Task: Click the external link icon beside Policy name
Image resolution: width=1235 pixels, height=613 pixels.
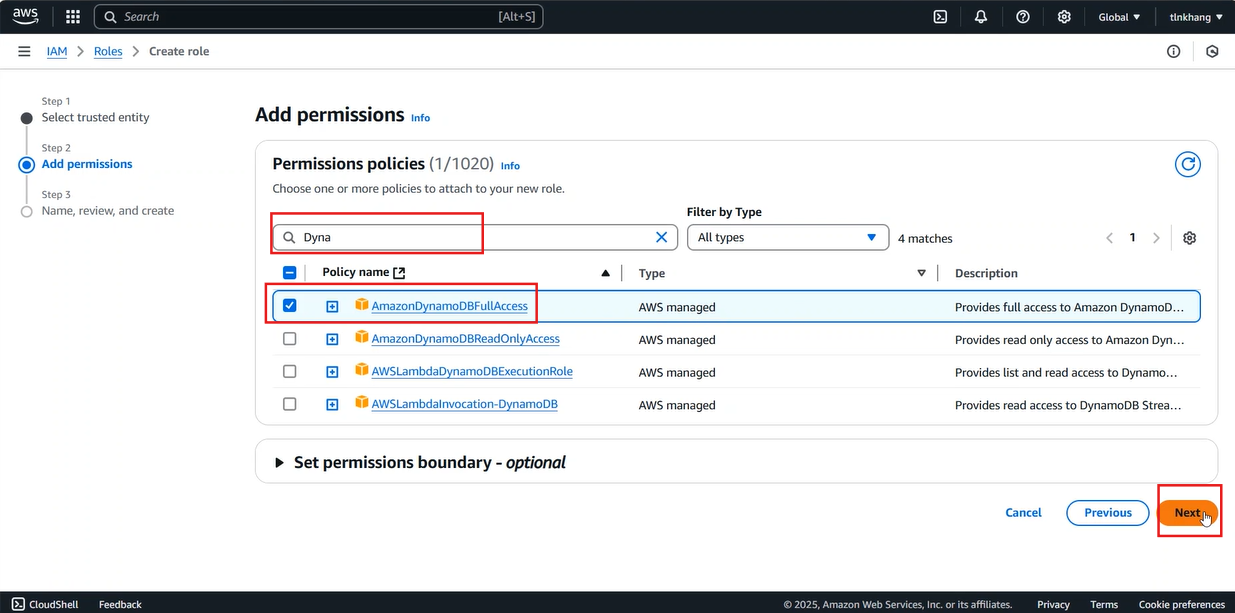Action: [x=400, y=273]
